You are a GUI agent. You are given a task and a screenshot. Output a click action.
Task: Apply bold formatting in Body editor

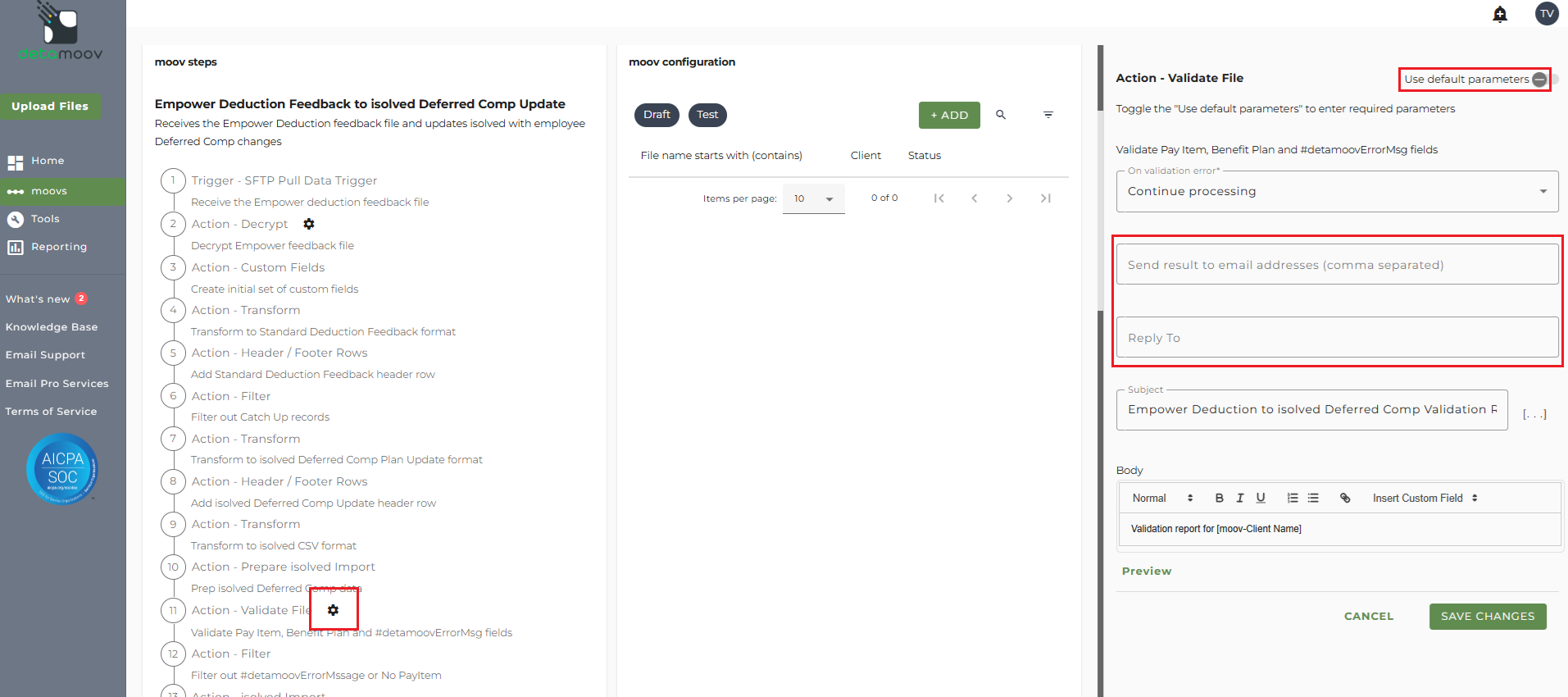[1220, 498]
